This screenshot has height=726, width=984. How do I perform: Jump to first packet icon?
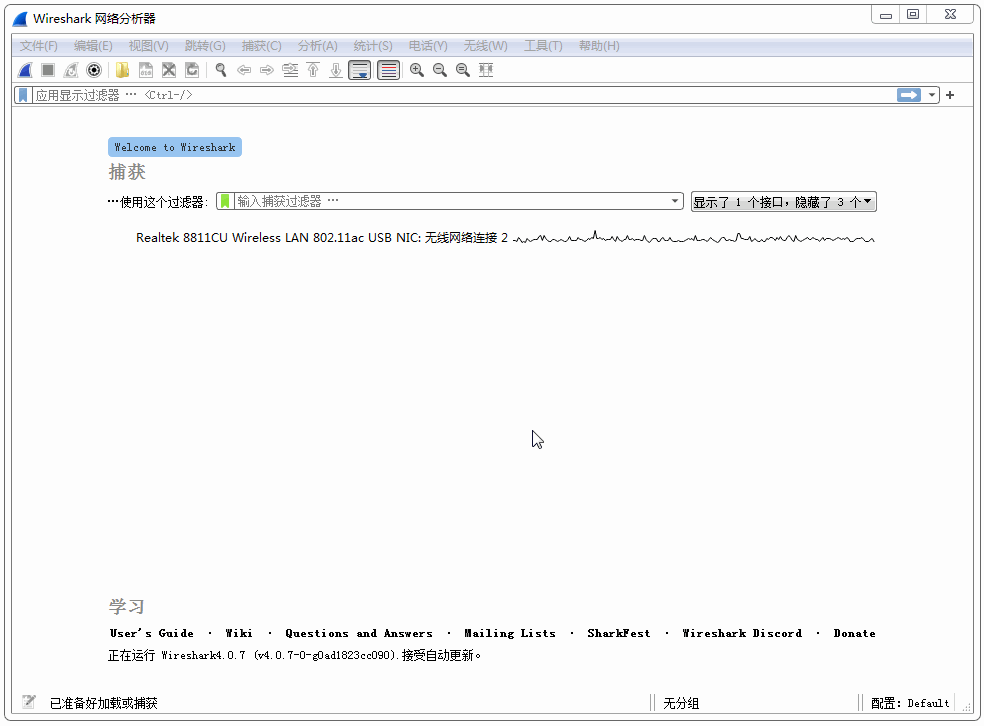(x=313, y=70)
